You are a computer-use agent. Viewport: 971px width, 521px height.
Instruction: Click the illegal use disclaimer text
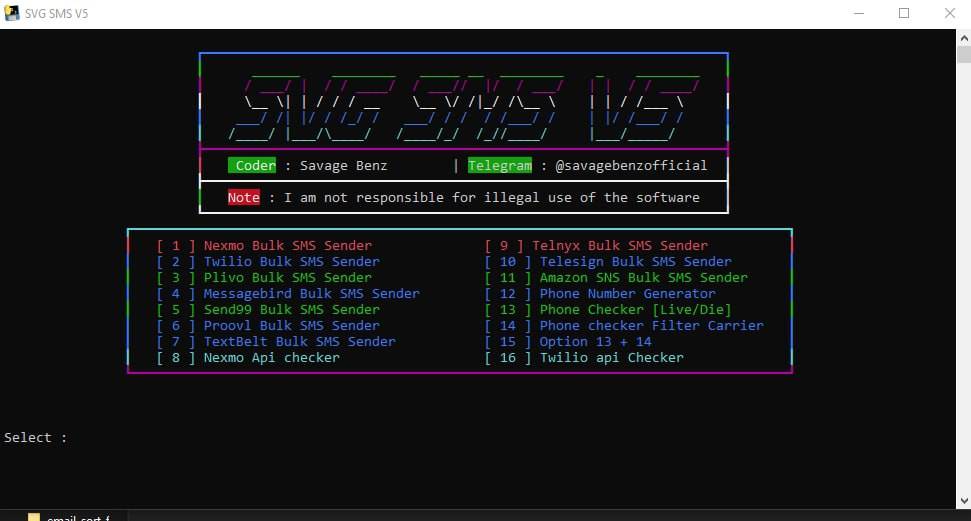pos(492,198)
